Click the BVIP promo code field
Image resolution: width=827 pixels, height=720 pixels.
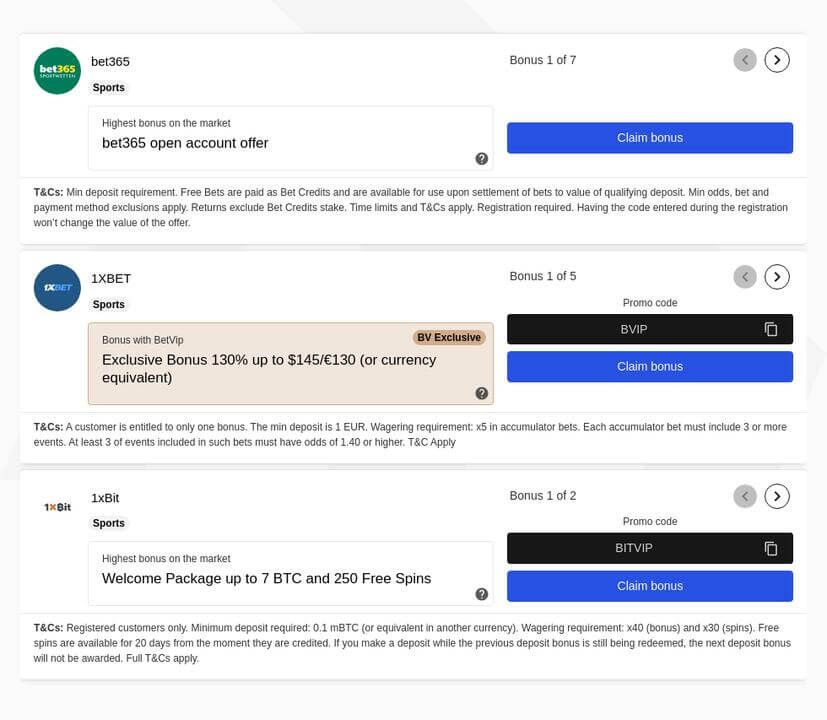coord(650,329)
